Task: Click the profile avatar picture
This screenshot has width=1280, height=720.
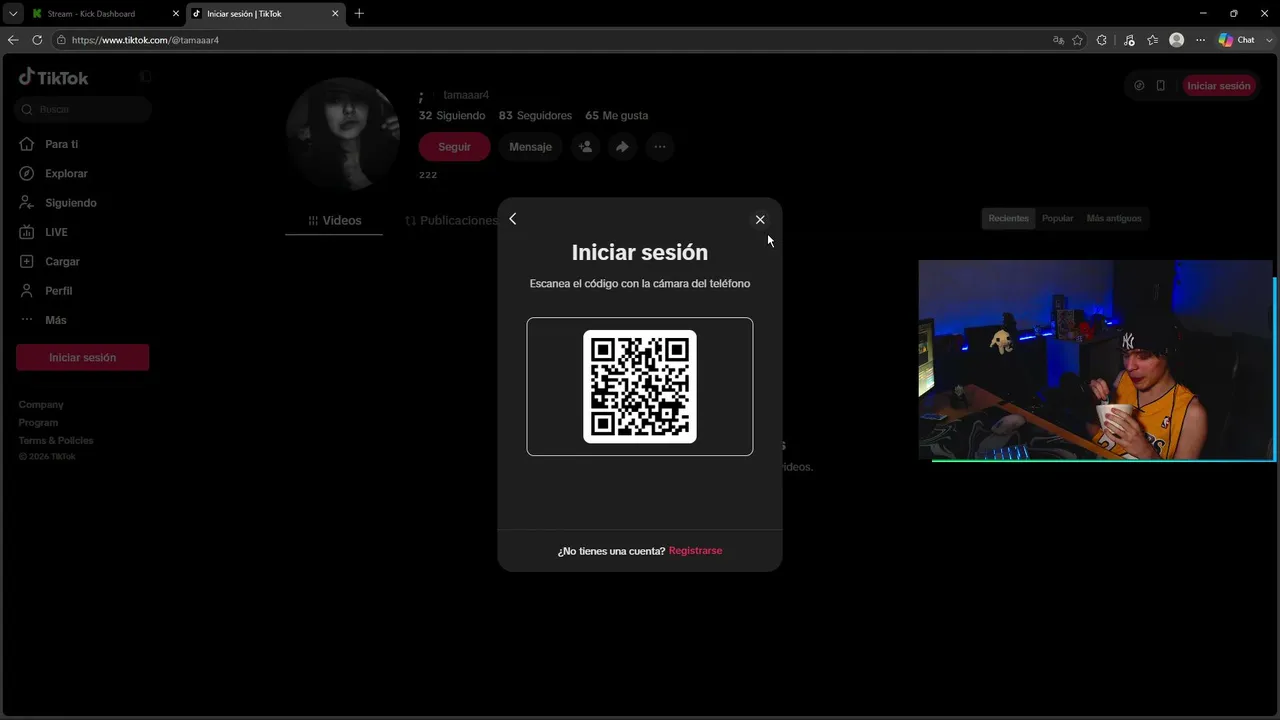Action: [x=343, y=134]
